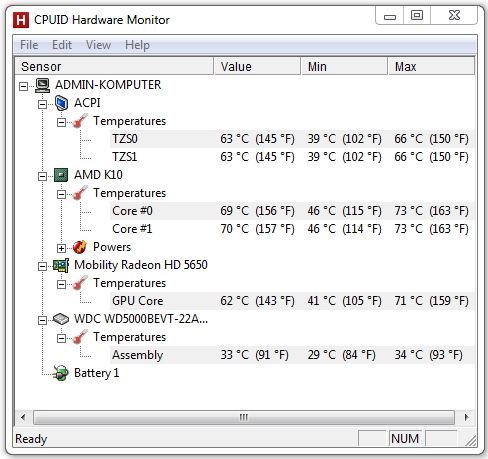Click the Sensor column header
This screenshot has height=459, width=488.
(114, 66)
